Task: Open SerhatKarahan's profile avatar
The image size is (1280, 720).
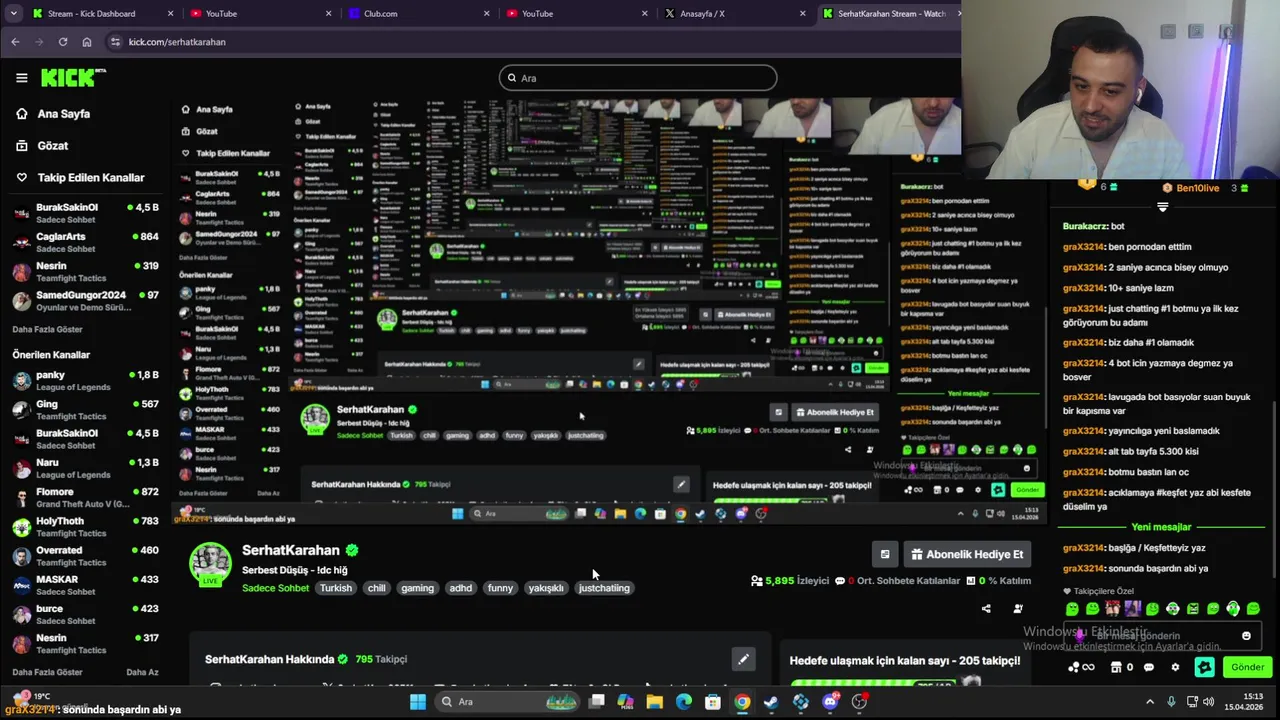Action: tap(211, 564)
